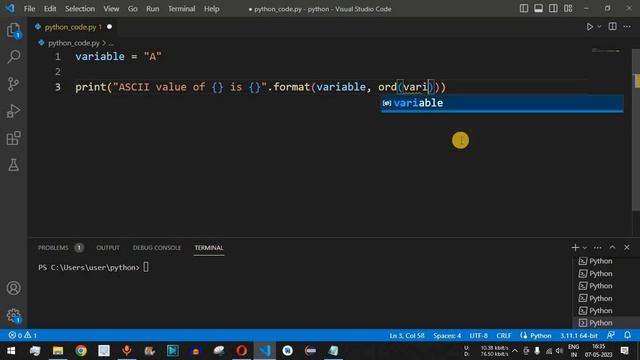The height and width of the screenshot is (360, 640).
Task: Open the Run menu
Action: click(153, 9)
